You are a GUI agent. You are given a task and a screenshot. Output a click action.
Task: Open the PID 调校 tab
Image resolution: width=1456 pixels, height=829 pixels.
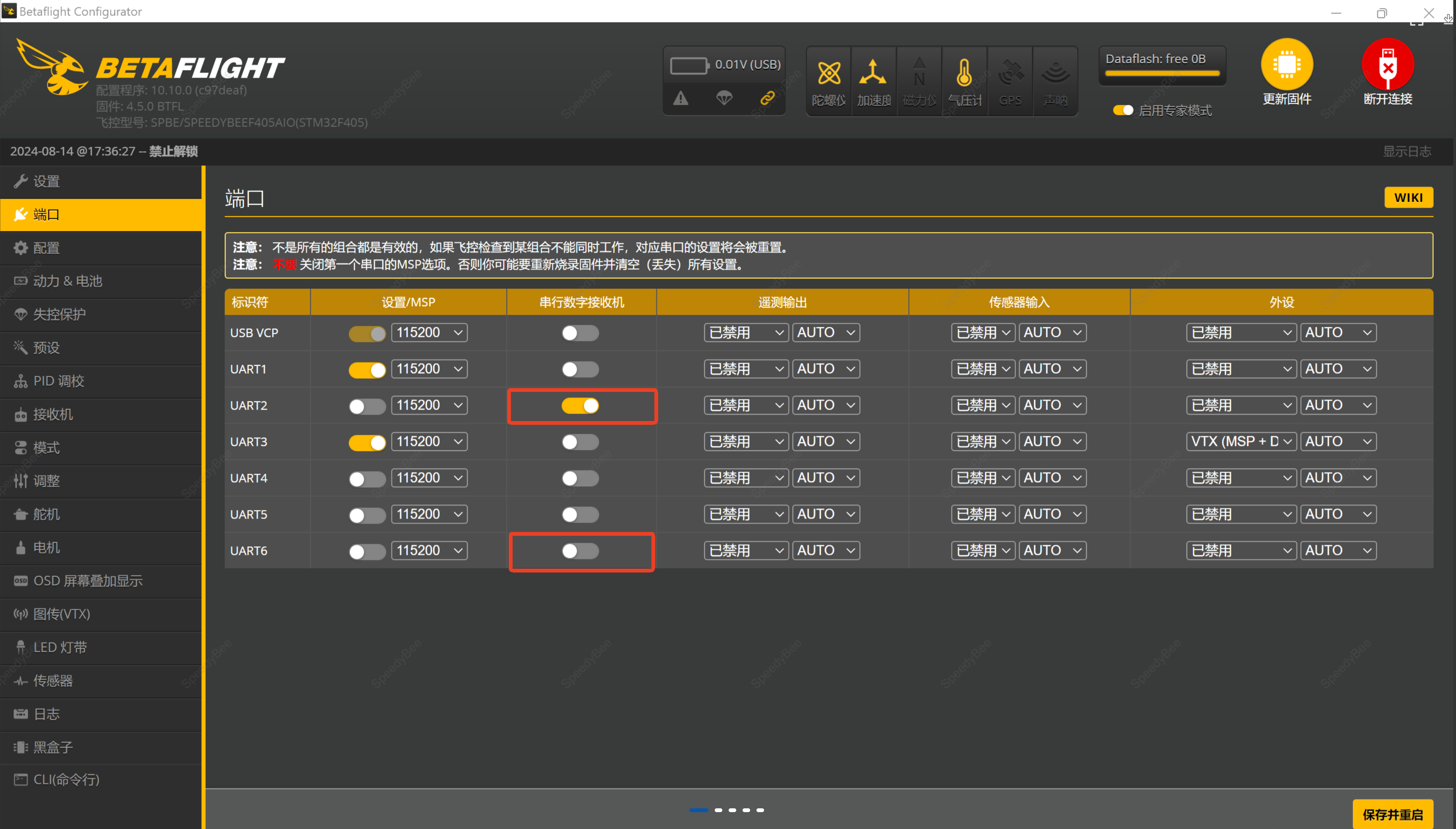(101, 381)
